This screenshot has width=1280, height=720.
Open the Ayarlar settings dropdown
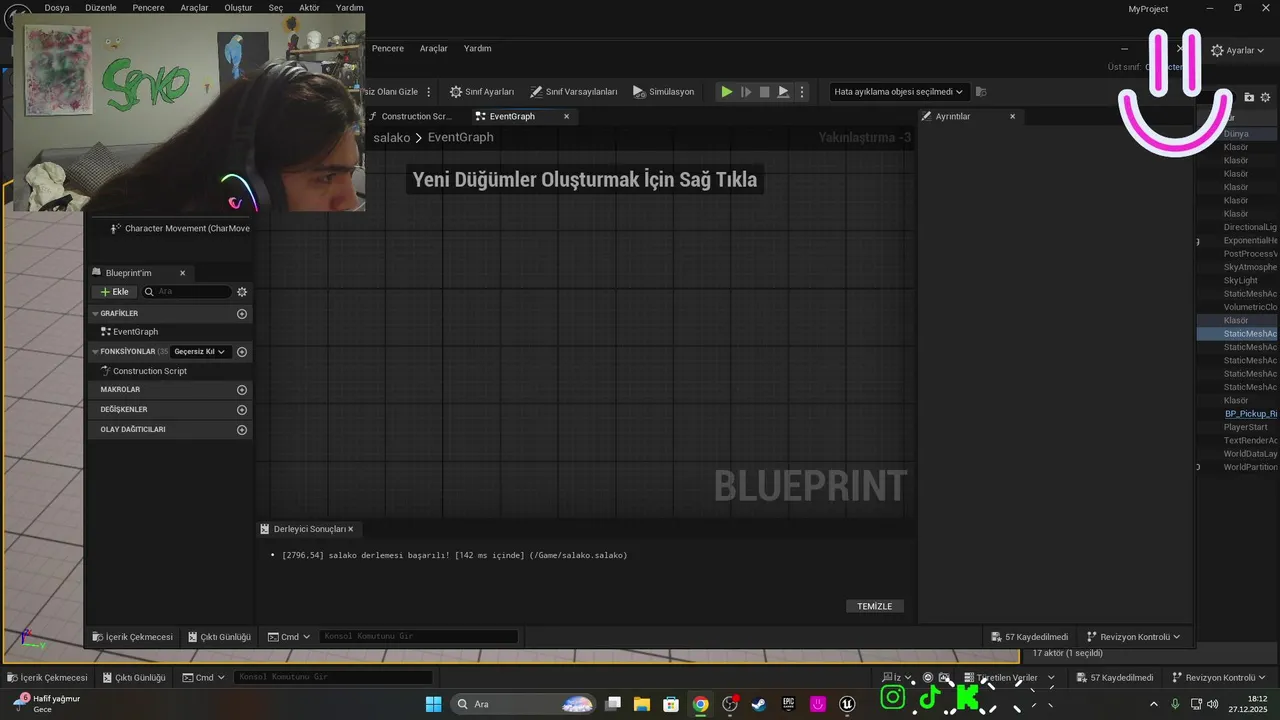pos(1238,50)
